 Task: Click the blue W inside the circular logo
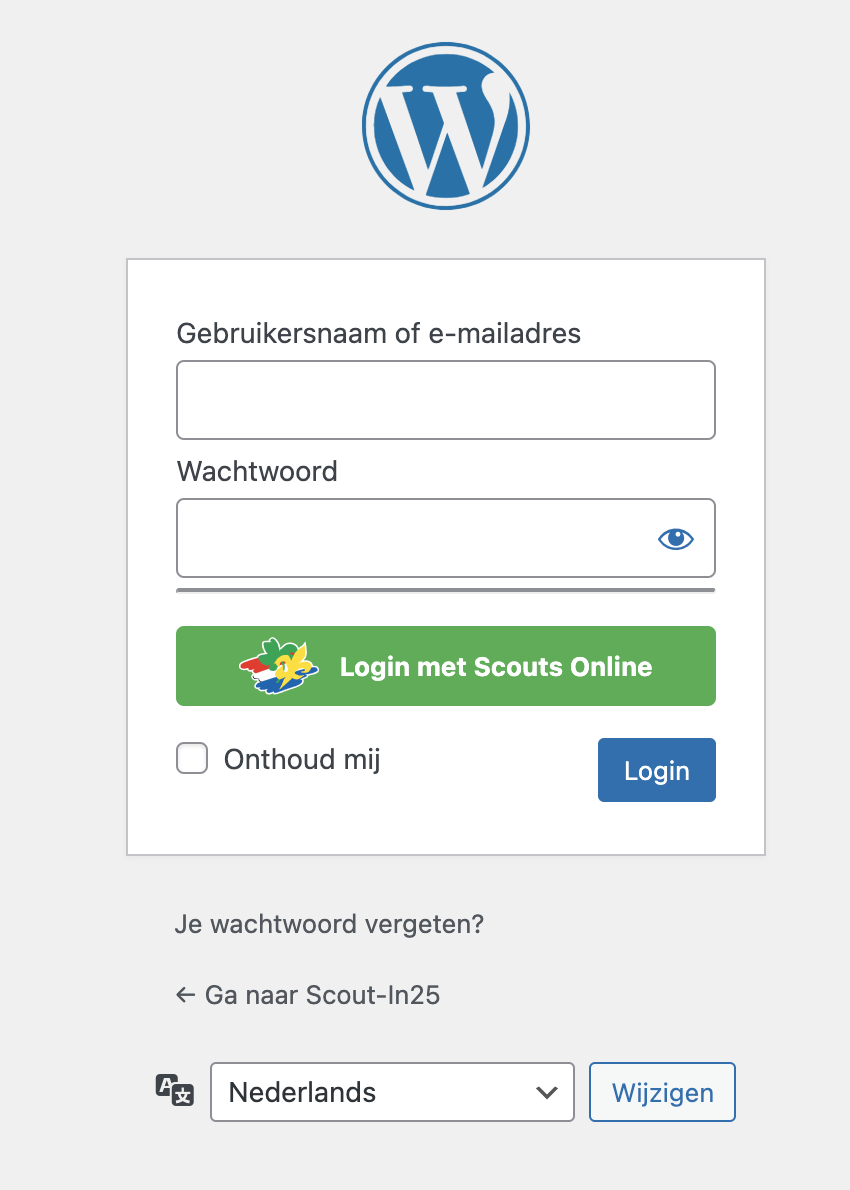pyautogui.click(x=445, y=124)
